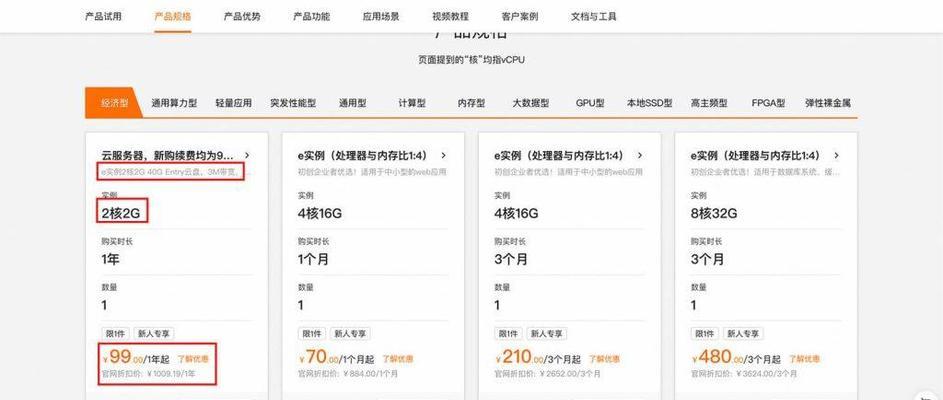943x400 pixels.
Task: Click 了解优惠 next to ¥480 price
Action: tap(804, 359)
